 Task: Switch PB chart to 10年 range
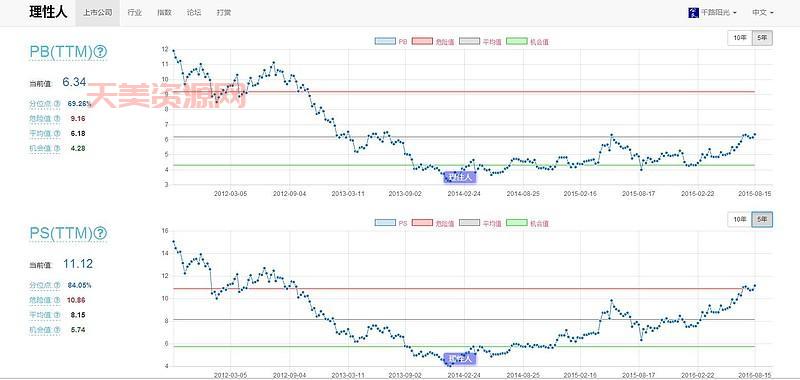(740, 38)
